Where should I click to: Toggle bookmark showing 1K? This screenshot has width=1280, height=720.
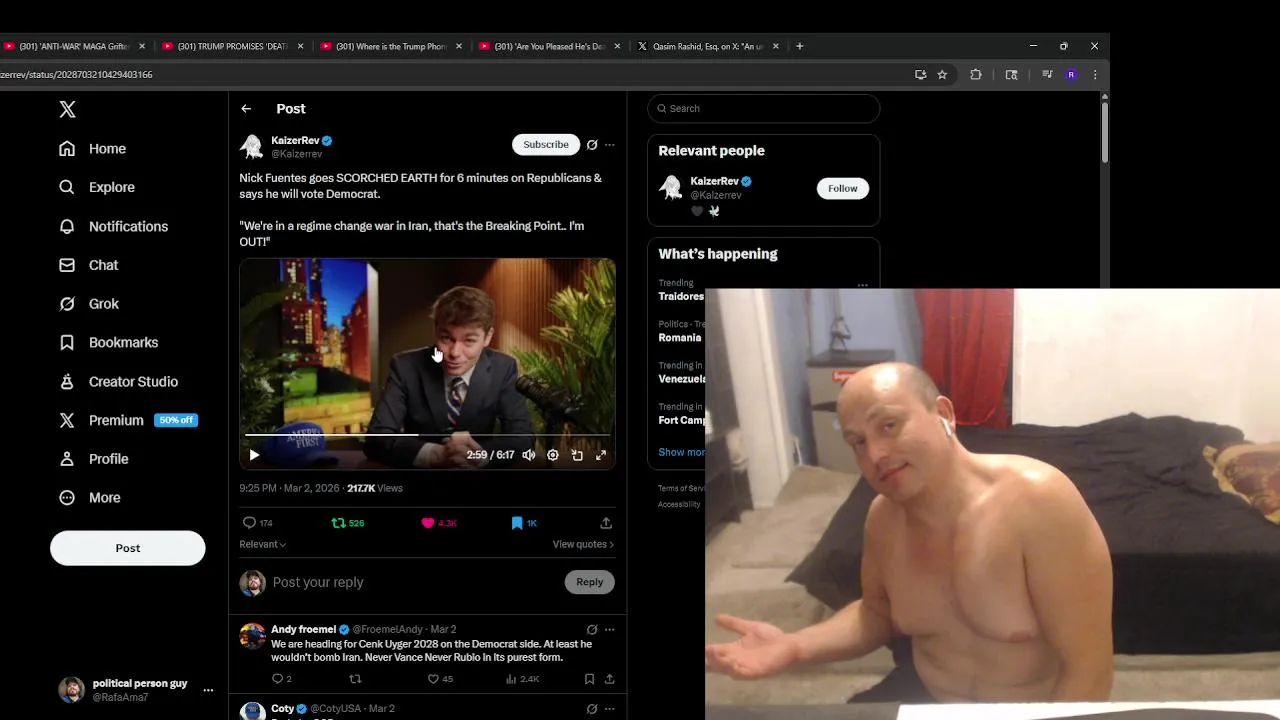524,523
